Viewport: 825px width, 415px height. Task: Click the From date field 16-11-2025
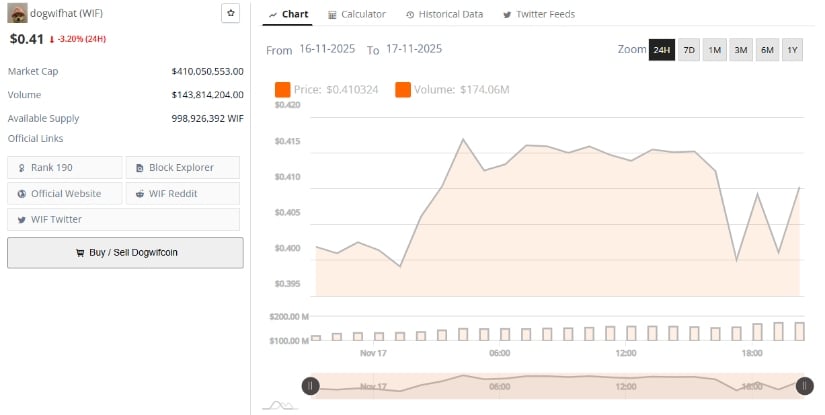point(329,49)
